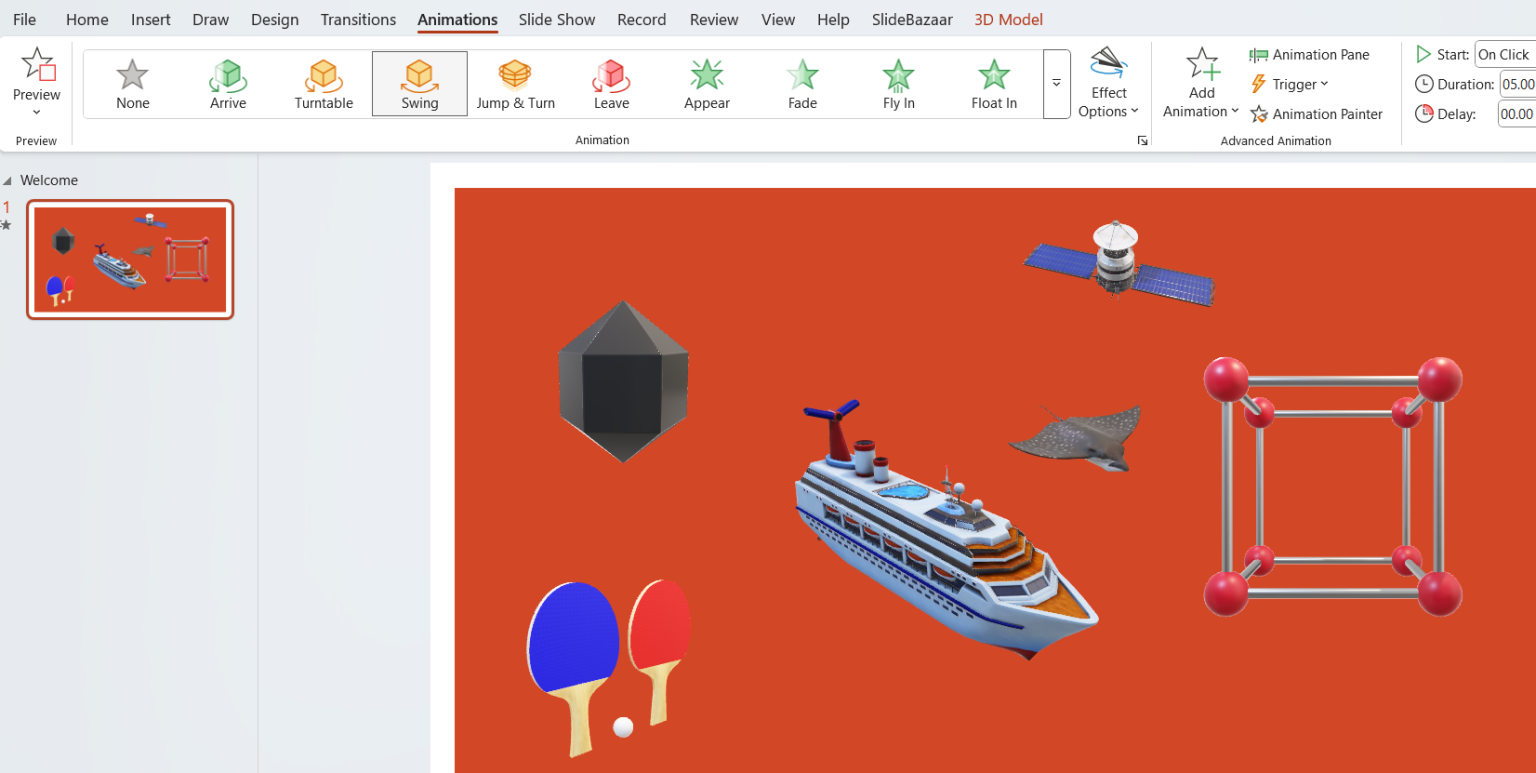This screenshot has width=1536, height=773.
Task: Open the Animation Pane
Action: (x=1311, y=54)
